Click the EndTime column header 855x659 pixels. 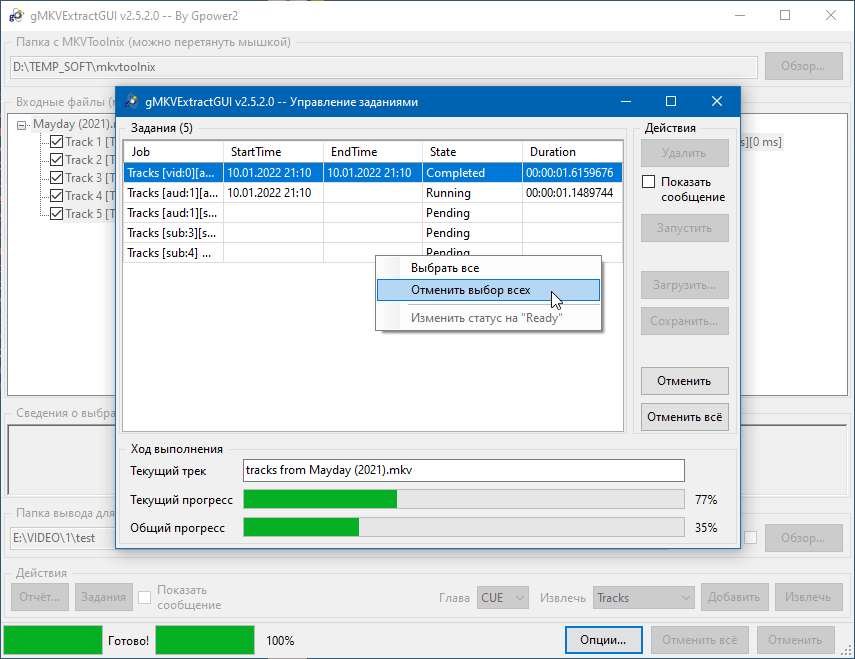[x=373, y=152]
